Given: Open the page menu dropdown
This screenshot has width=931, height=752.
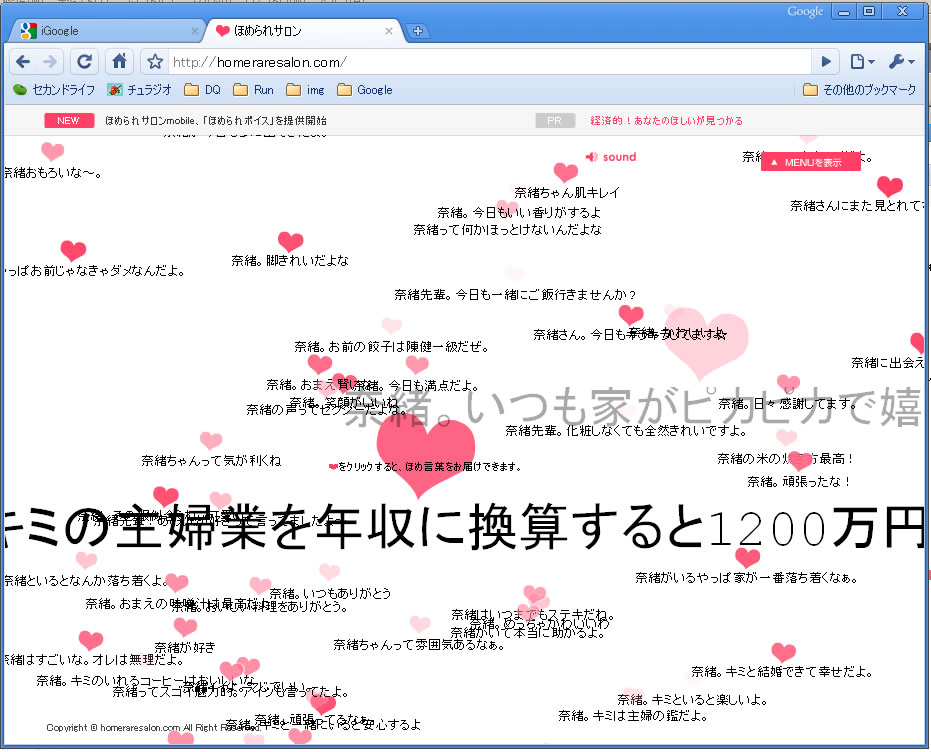Looking at the screenshot, I should [x=861, y=62].
